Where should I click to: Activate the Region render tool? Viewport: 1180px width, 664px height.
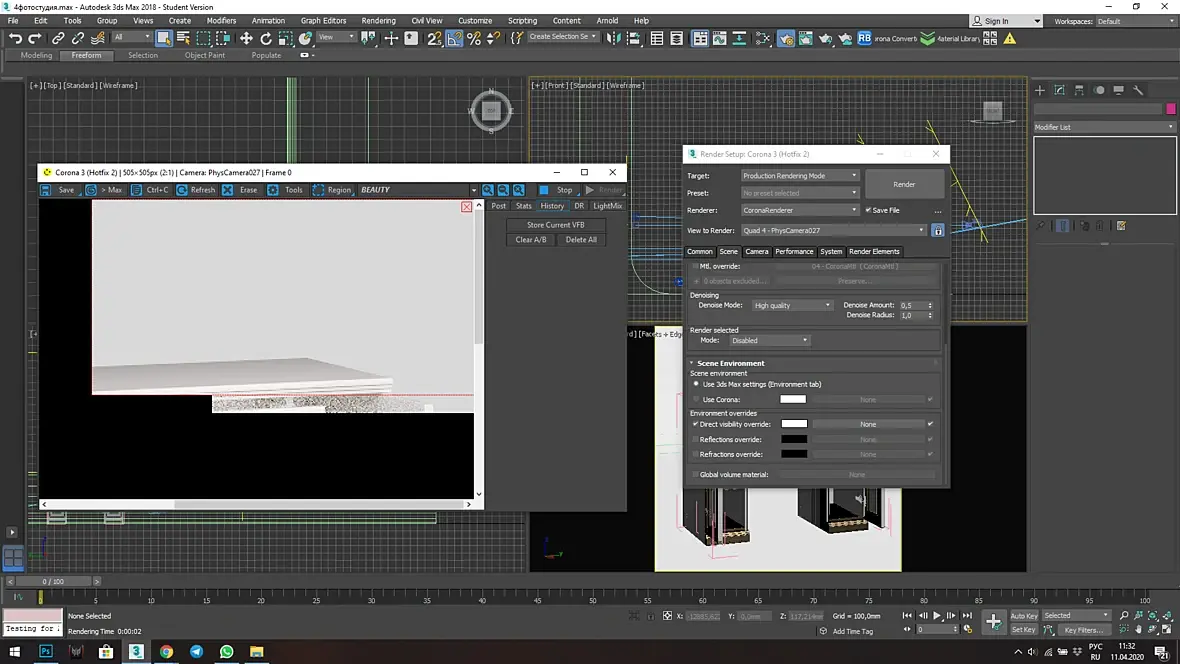point(332,190)
